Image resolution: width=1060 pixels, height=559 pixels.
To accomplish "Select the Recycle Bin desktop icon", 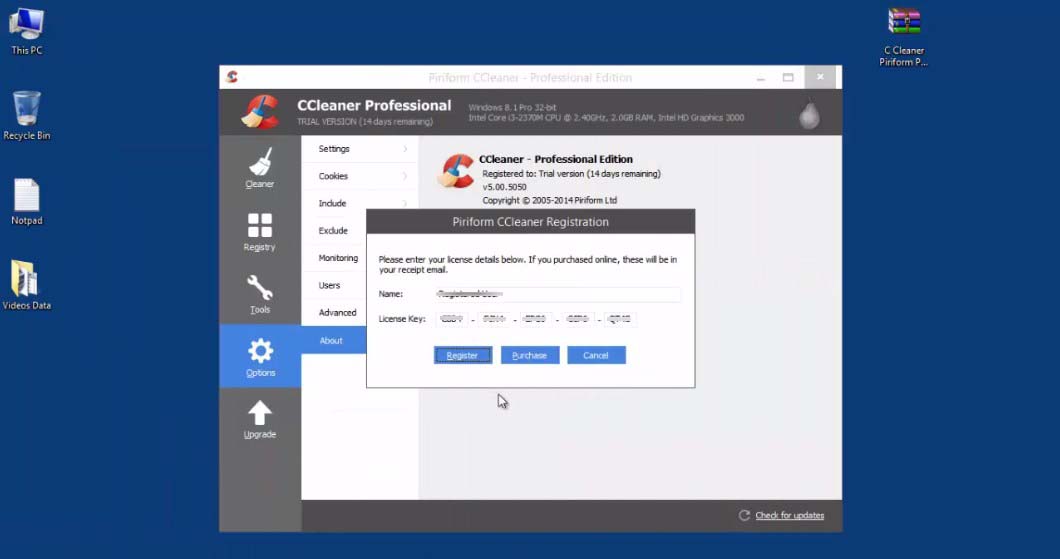I will (26, 116).
